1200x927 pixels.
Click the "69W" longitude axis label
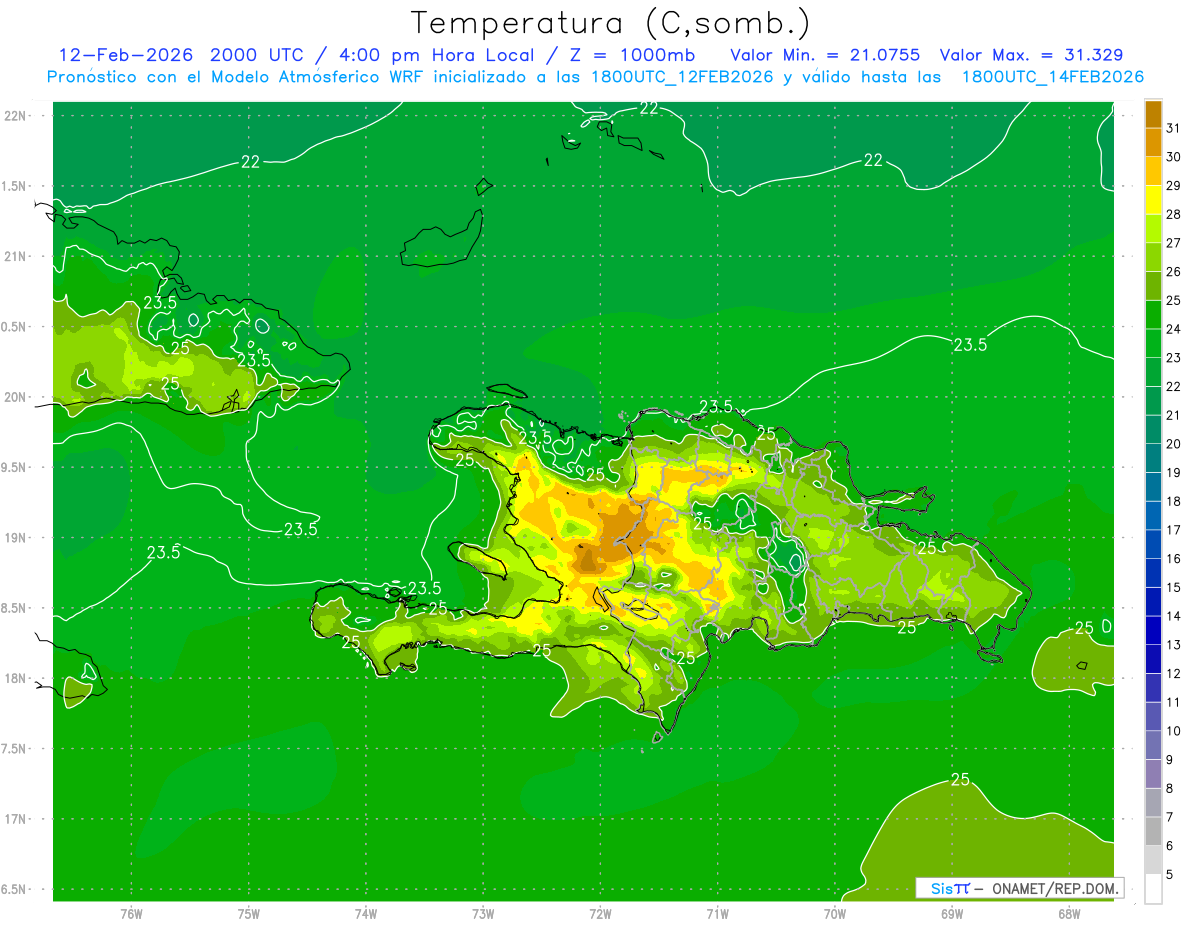(x=952, y=913)
